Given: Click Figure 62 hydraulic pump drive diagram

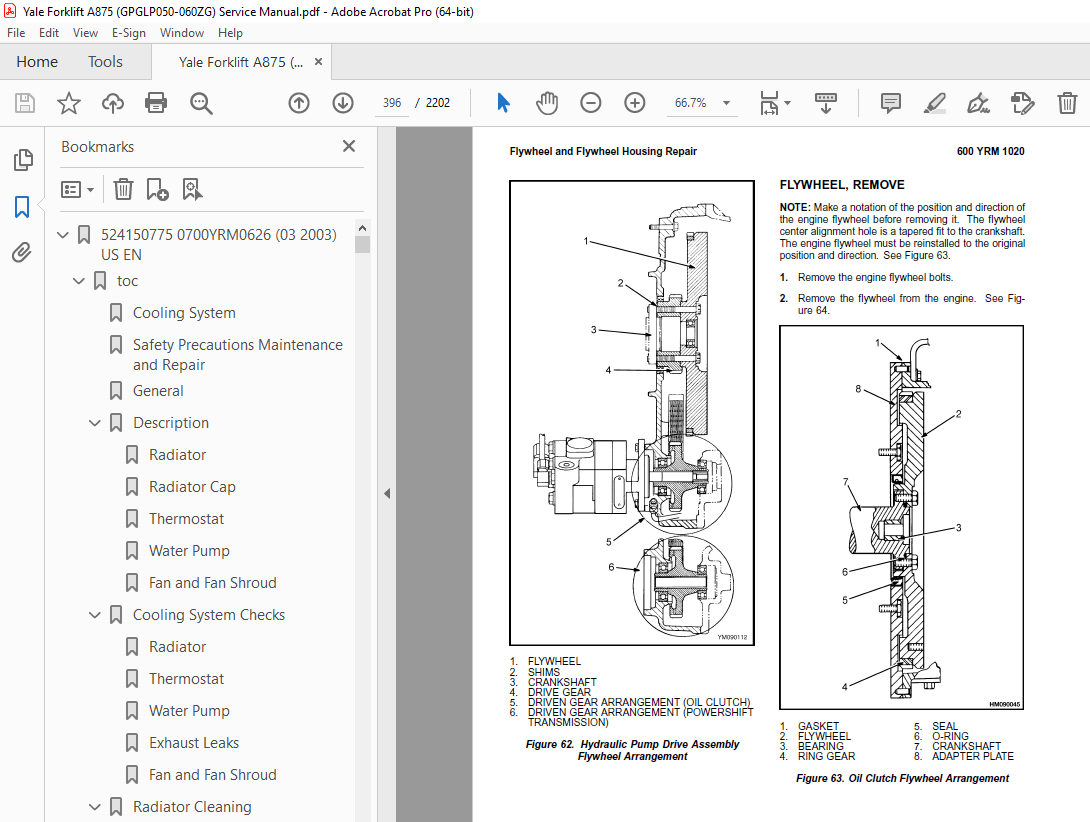Looking at the screenshot, I should [x=632, y=413].
